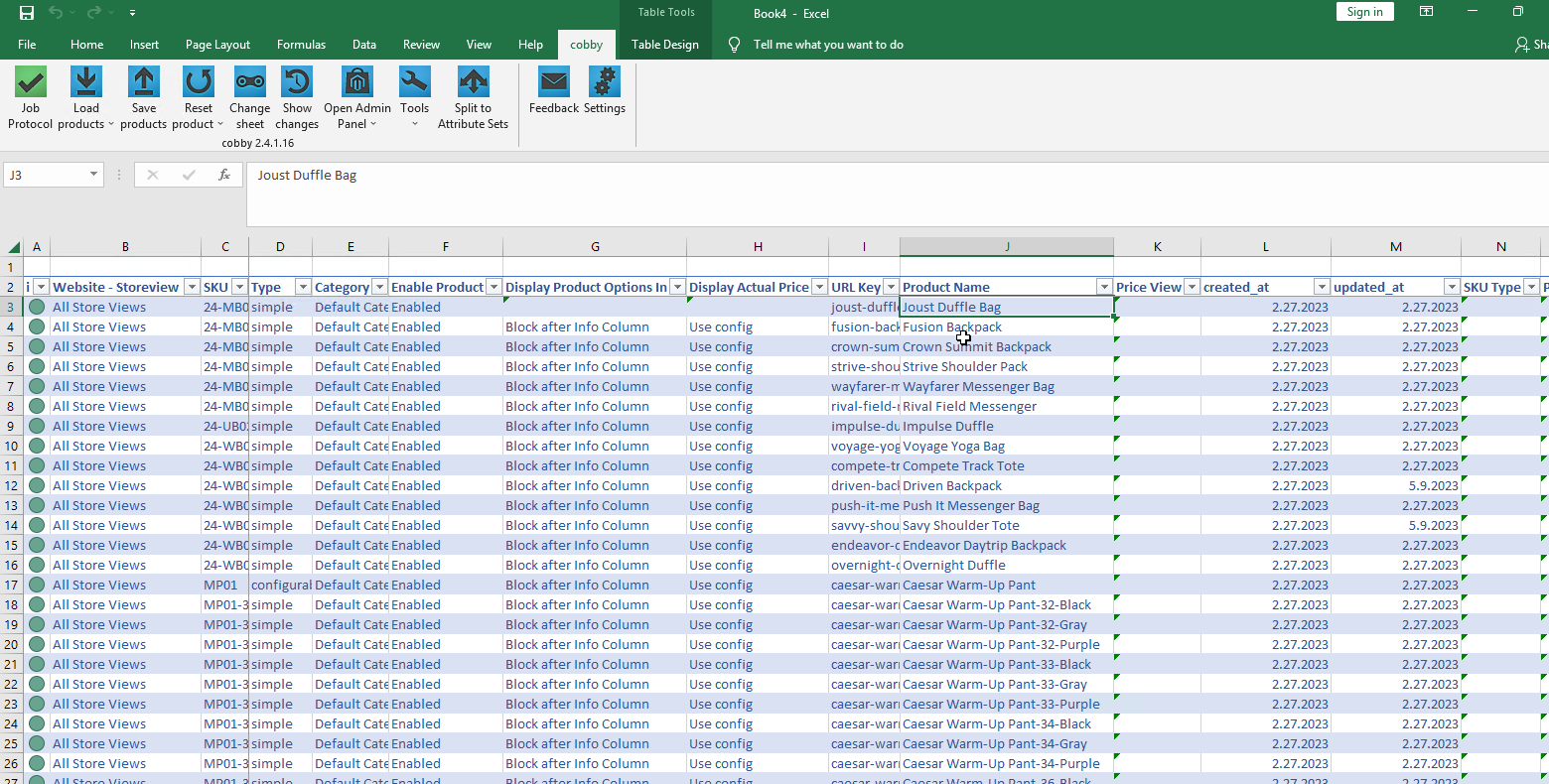Select the Crown Summit Backpack cell

pyautogui.click(x=1007, y=346)
